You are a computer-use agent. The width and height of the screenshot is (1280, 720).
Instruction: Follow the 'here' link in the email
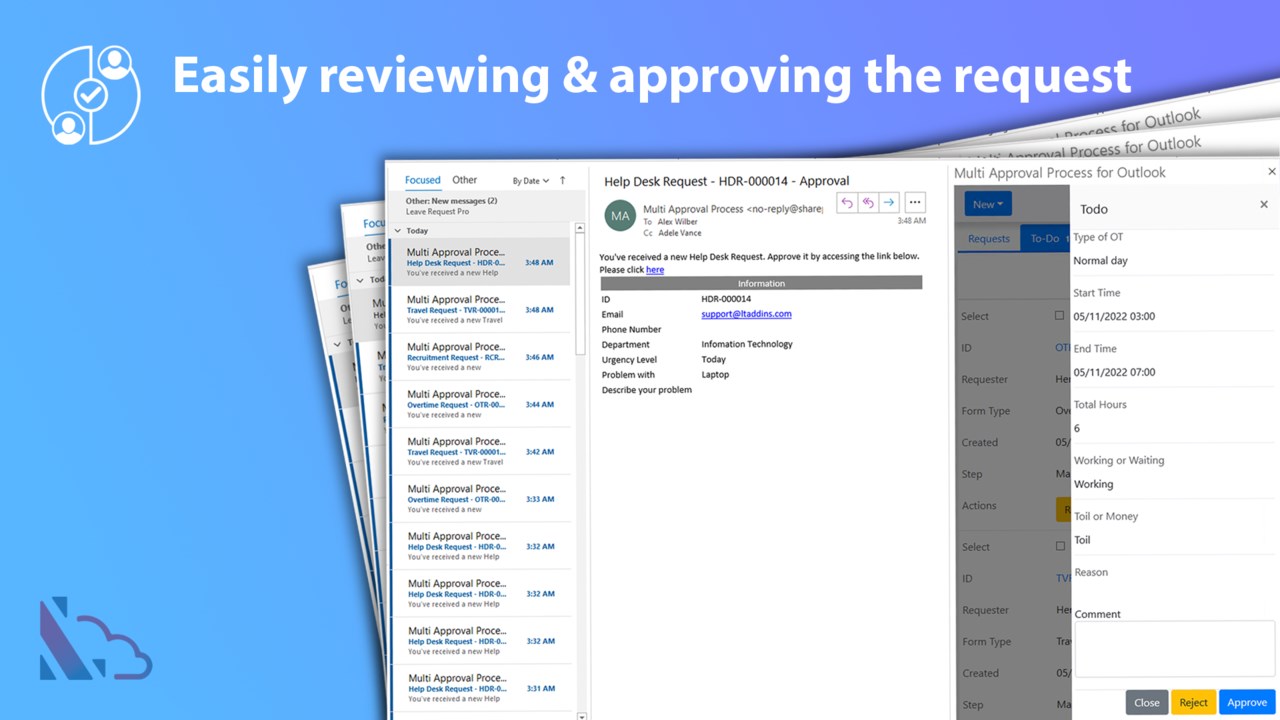pyautogui.click(x=654, y=270)
